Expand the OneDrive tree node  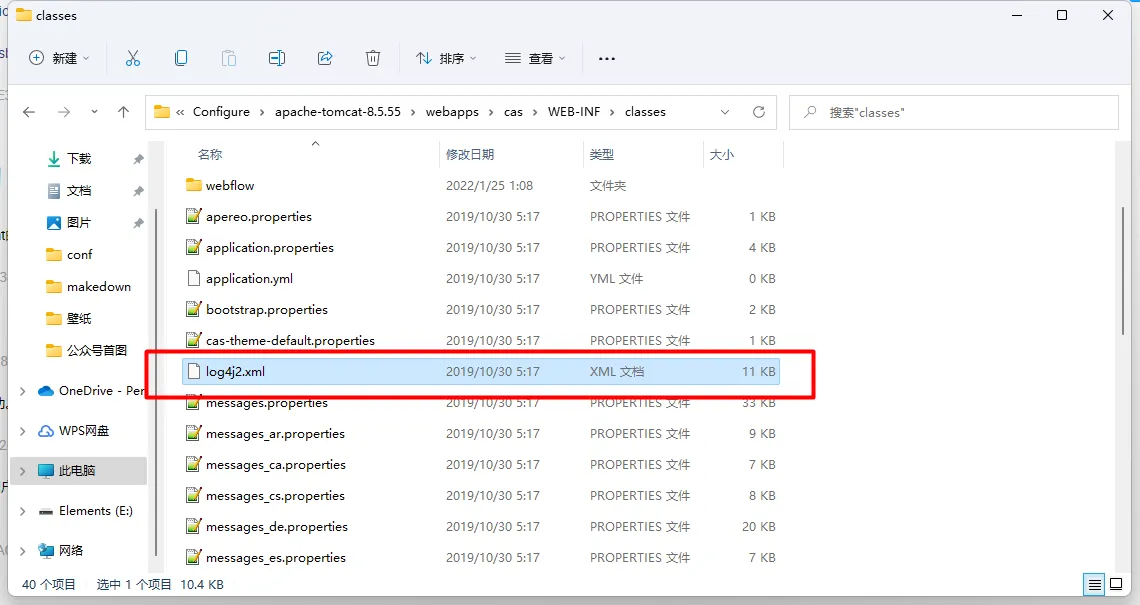pos(23,391)
